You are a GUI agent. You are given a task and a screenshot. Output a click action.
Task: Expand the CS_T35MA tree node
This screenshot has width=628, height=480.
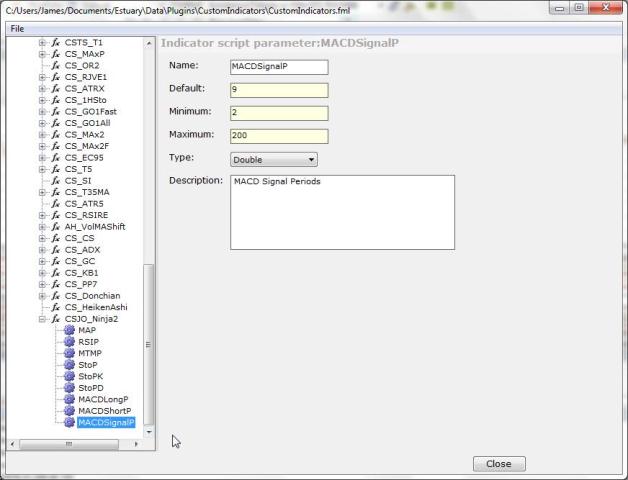pyautogui.click(x=42, y=192)
